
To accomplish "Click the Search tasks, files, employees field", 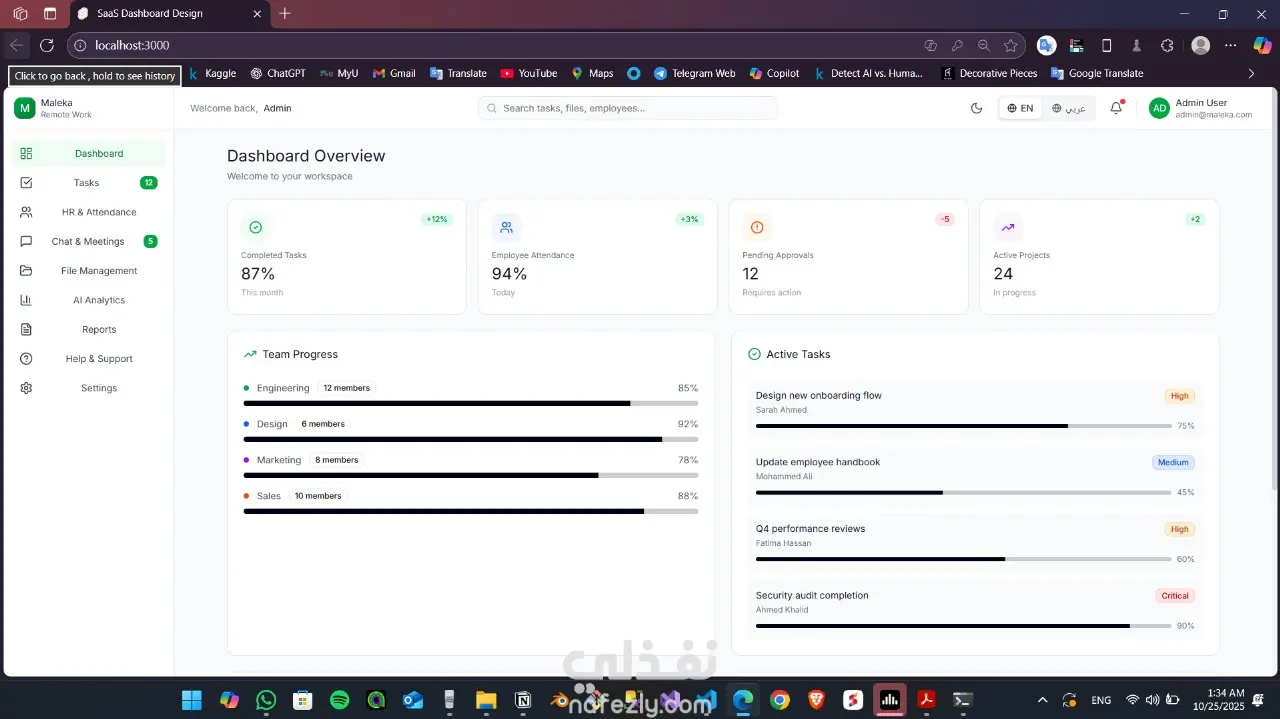I will point(627,108).
